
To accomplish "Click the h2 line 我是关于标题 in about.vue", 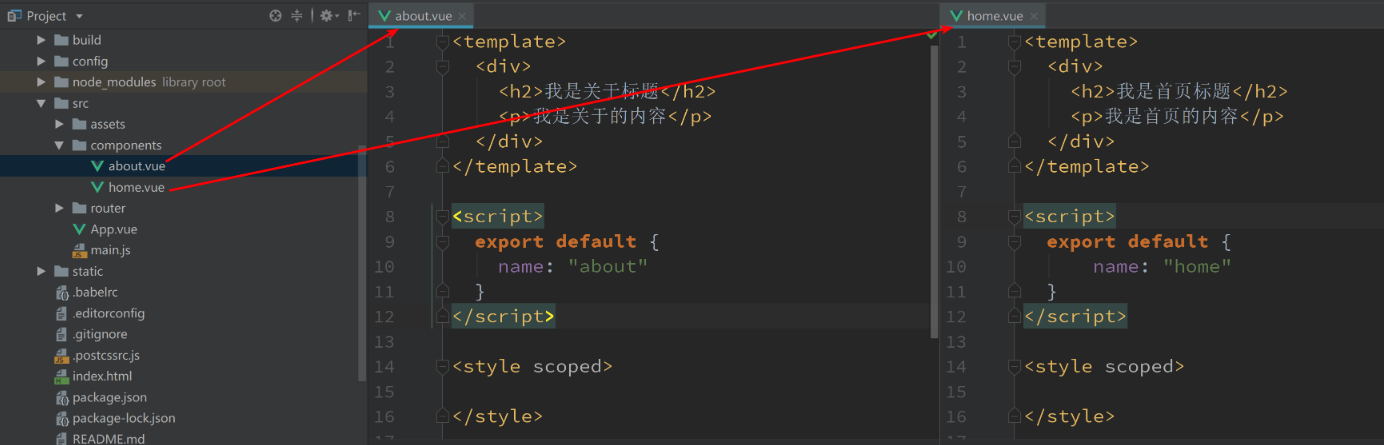I will pos(608,92).
